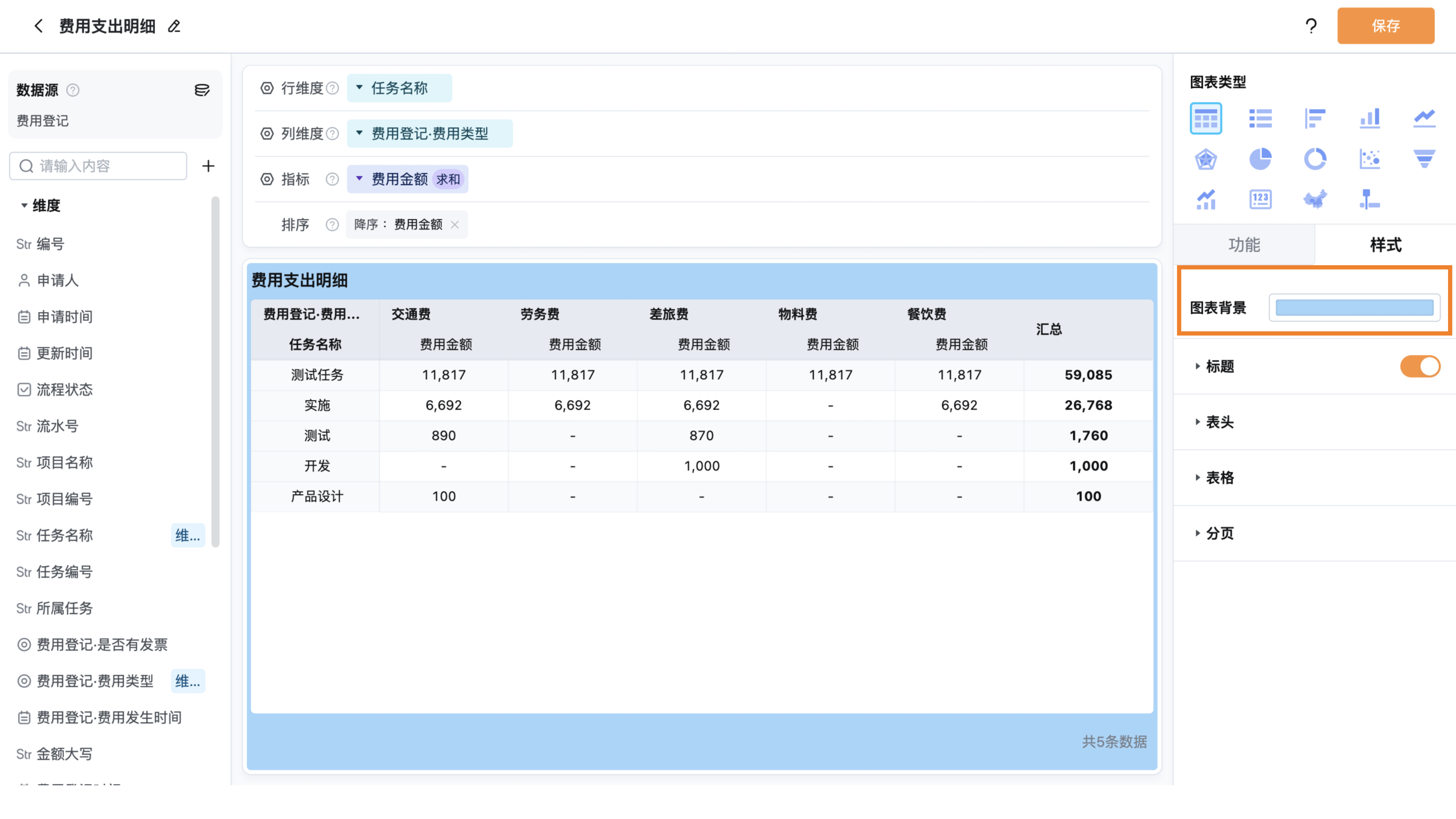This screenshot has width=1456, height=819.
Task: Select the funnel chart type
Action: click(x=1424, y=159)
